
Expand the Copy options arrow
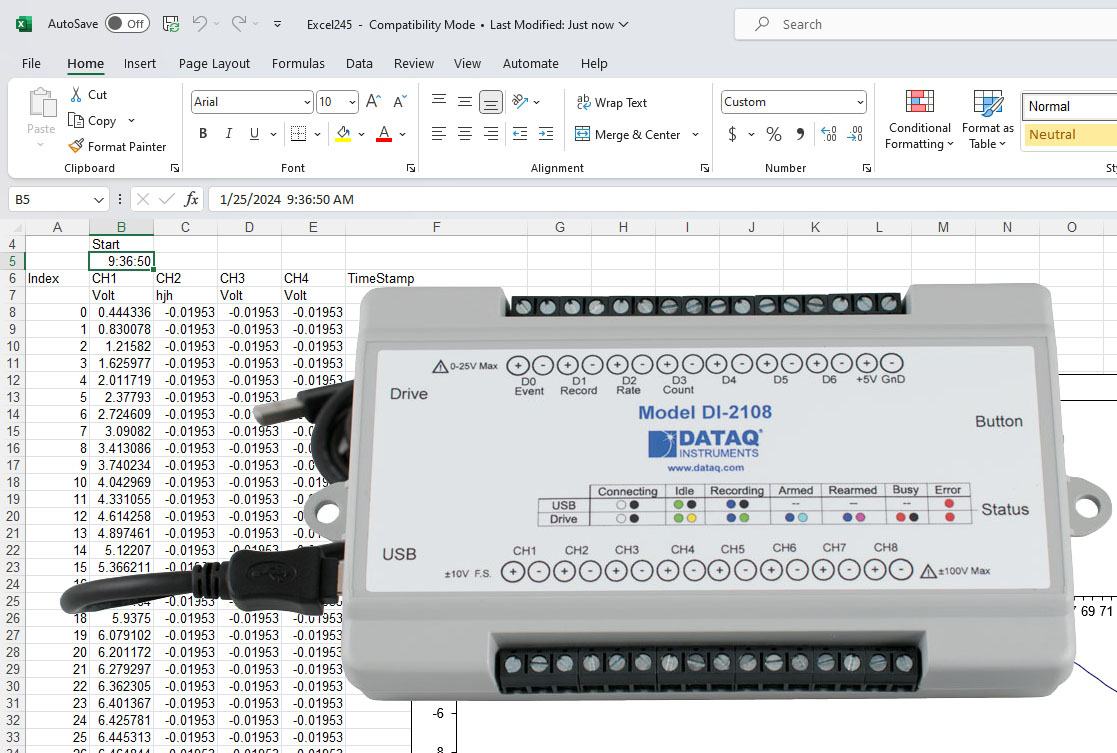point(132,120)
